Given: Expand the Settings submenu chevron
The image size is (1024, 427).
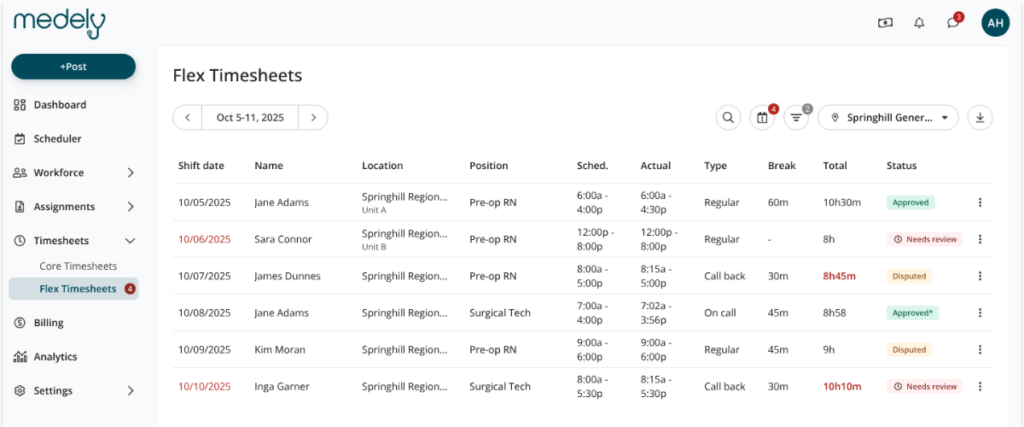Looking at the screenshot, I should click(131, 390).
